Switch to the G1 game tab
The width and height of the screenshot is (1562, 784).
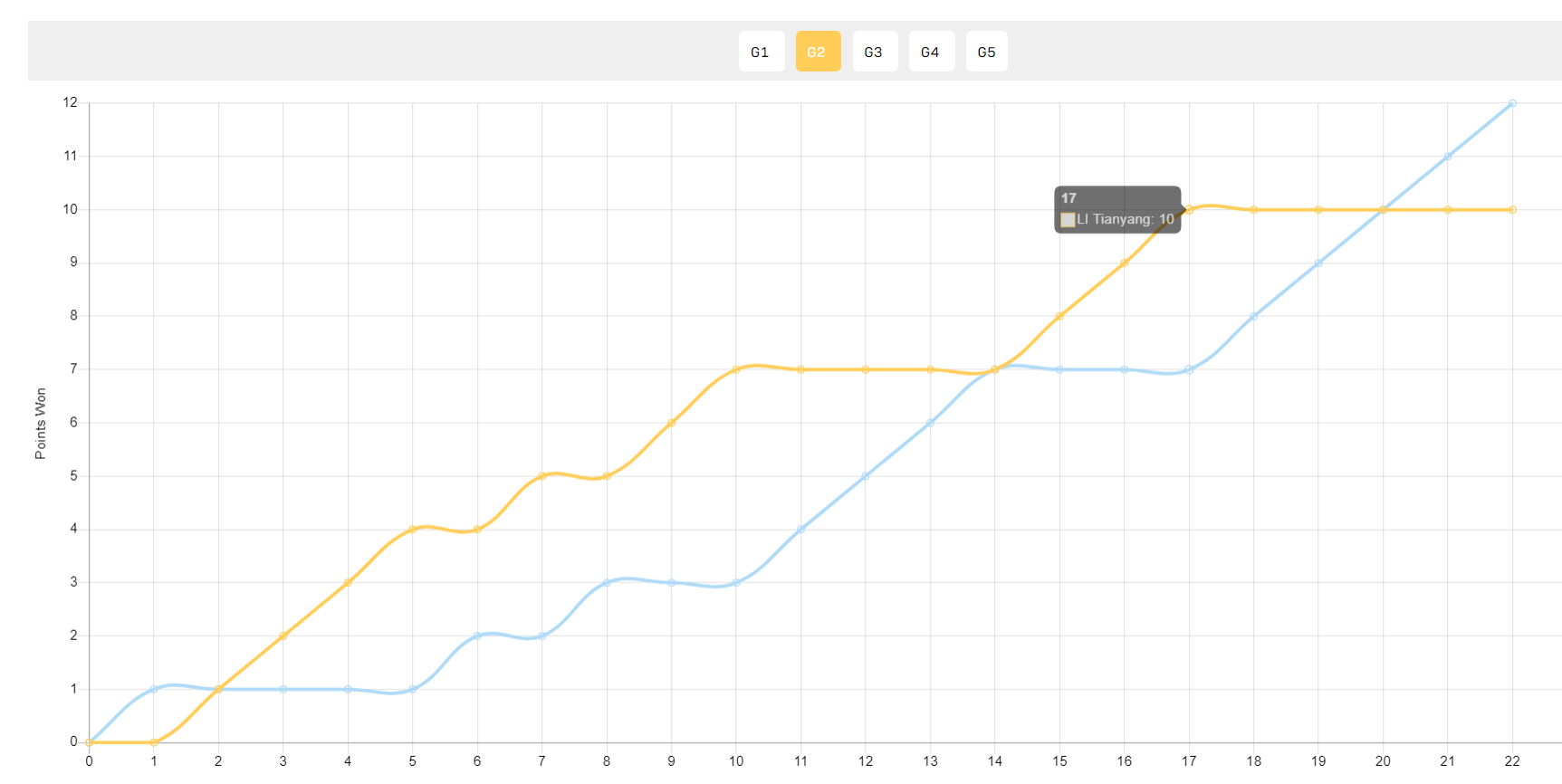coord(761,52)
